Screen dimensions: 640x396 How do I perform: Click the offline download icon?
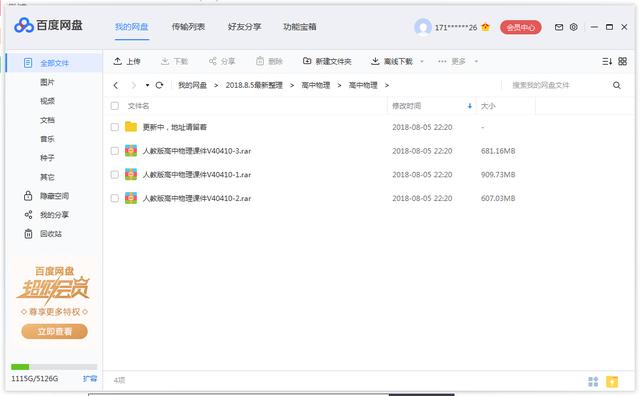375,61
